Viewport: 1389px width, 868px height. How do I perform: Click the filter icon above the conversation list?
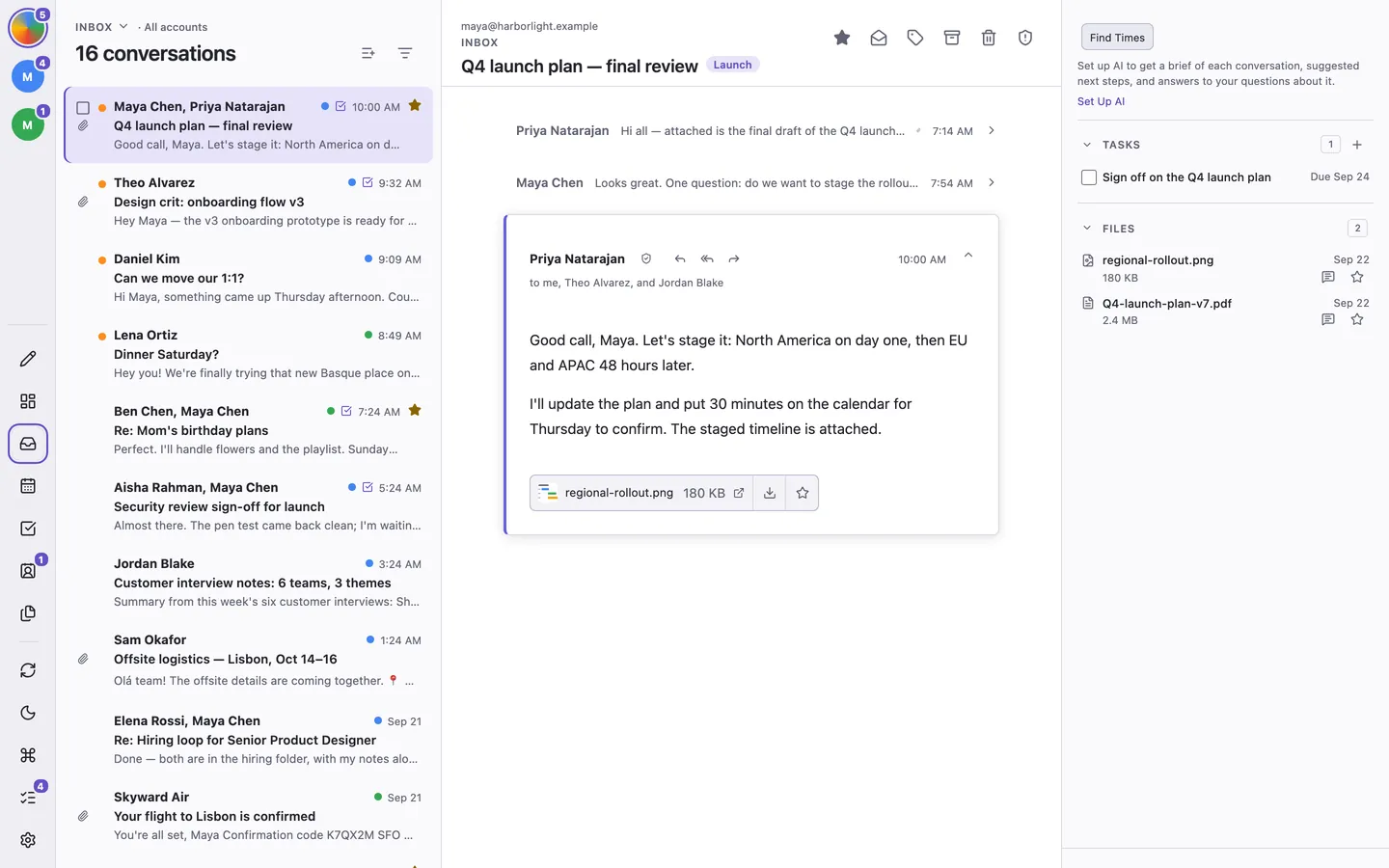(405, 53)
